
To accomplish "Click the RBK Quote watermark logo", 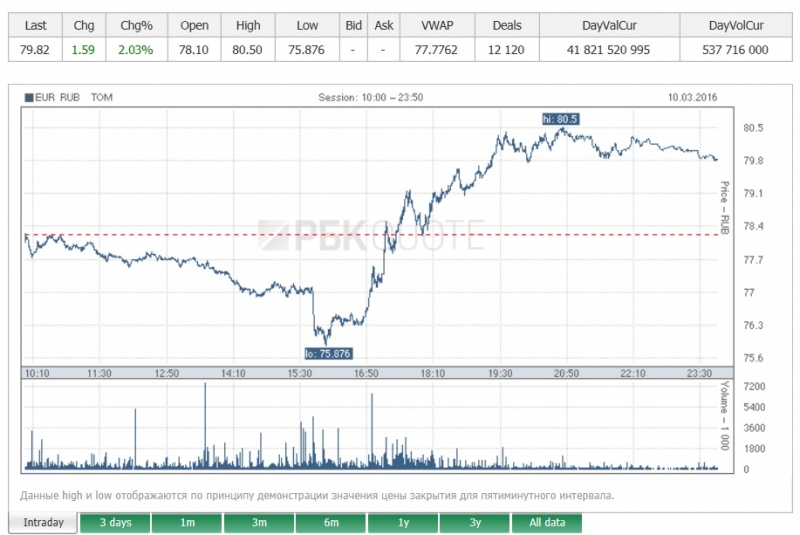I will pos(370,236).
